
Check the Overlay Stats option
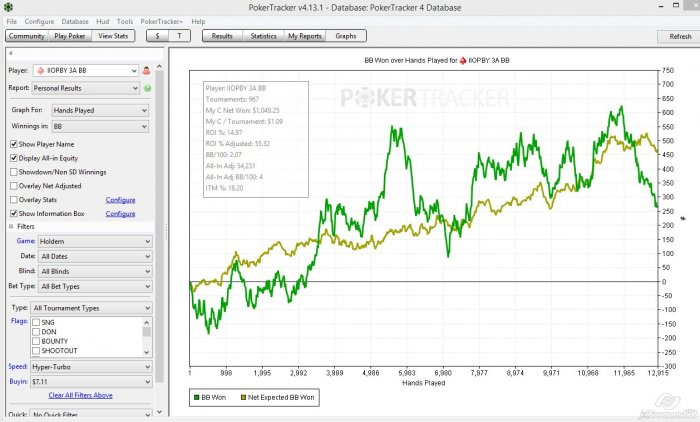[x=14, y=200]
